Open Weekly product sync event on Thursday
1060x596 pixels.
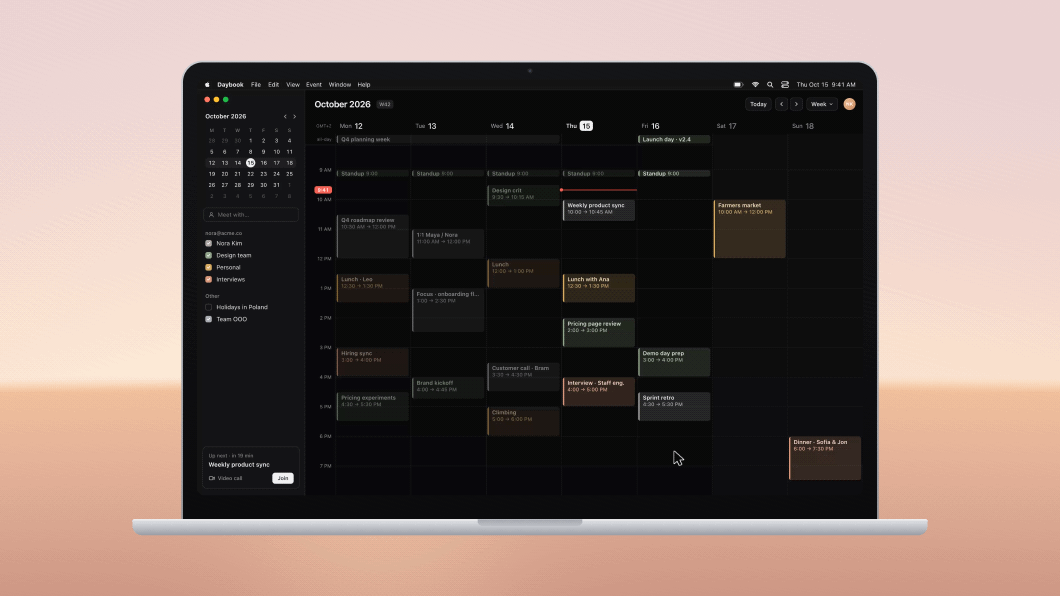click(598, 209)
